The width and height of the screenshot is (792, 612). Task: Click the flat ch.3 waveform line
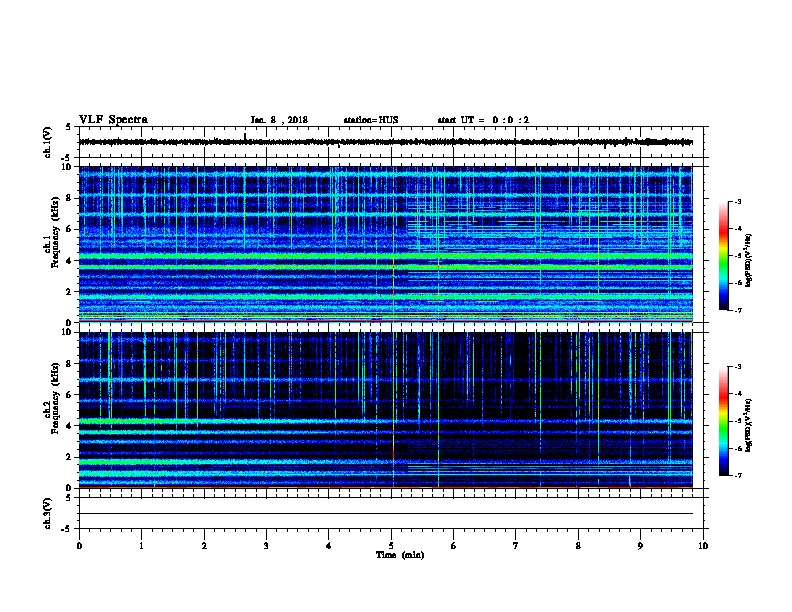pyautogui.click(x=386, y=514)
